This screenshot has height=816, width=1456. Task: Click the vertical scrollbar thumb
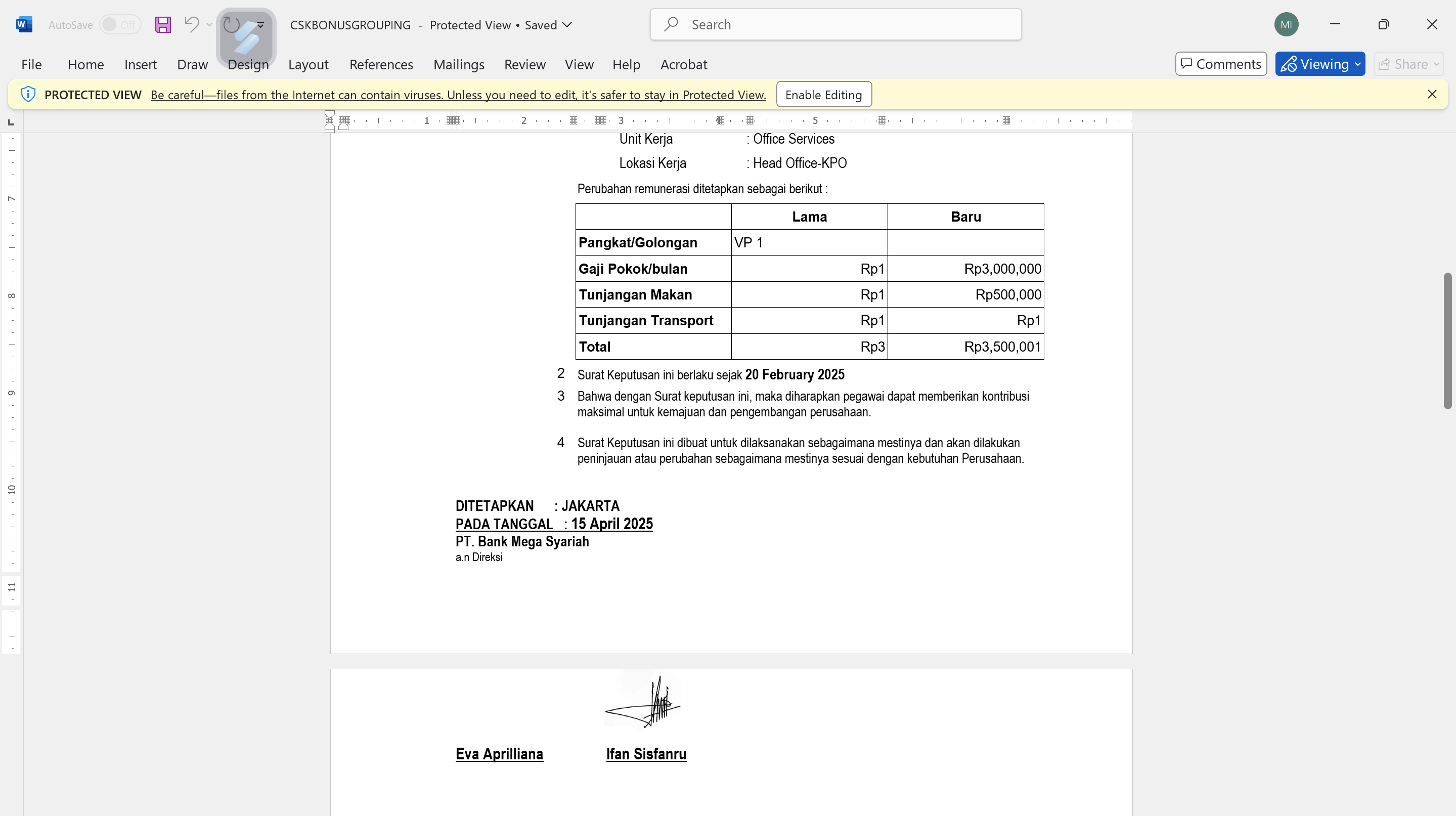point(1447,340)
